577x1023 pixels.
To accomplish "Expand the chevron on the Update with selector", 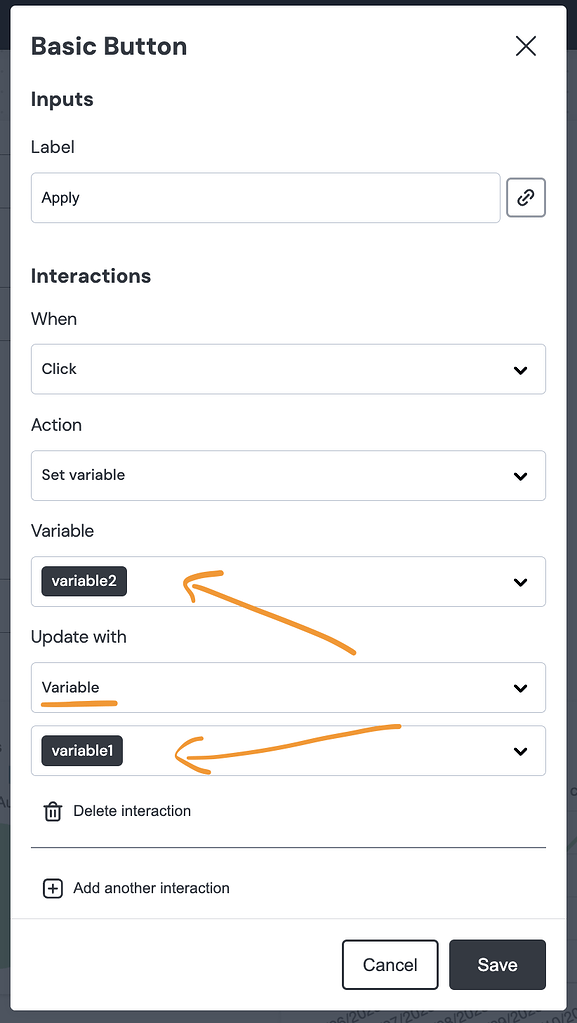I will pos(520,687).
